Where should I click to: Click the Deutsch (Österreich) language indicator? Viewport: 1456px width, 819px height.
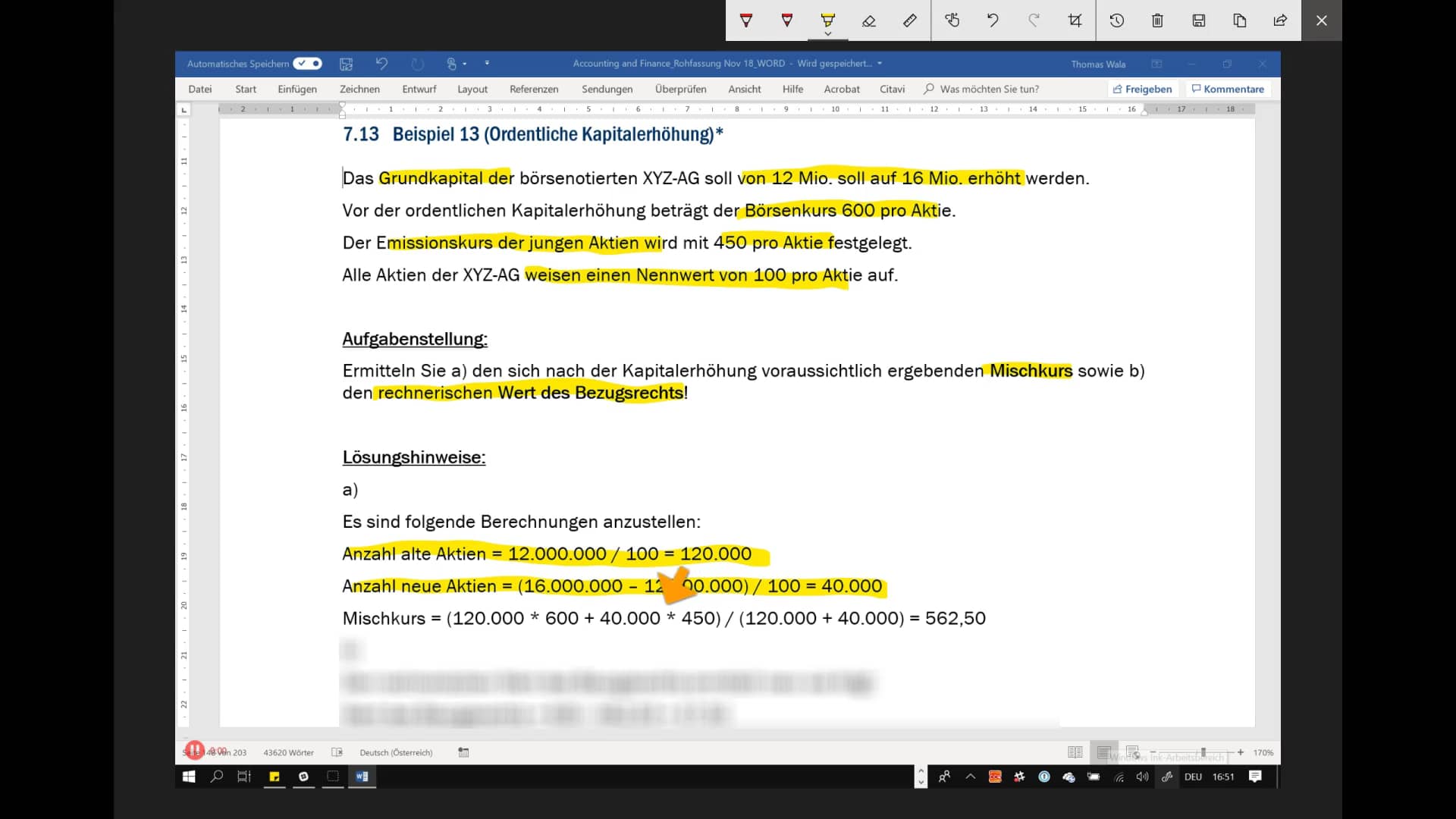tap(396, 752)
